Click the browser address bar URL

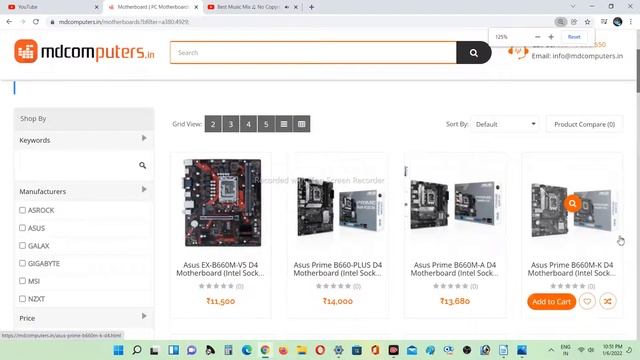(124, 22)
